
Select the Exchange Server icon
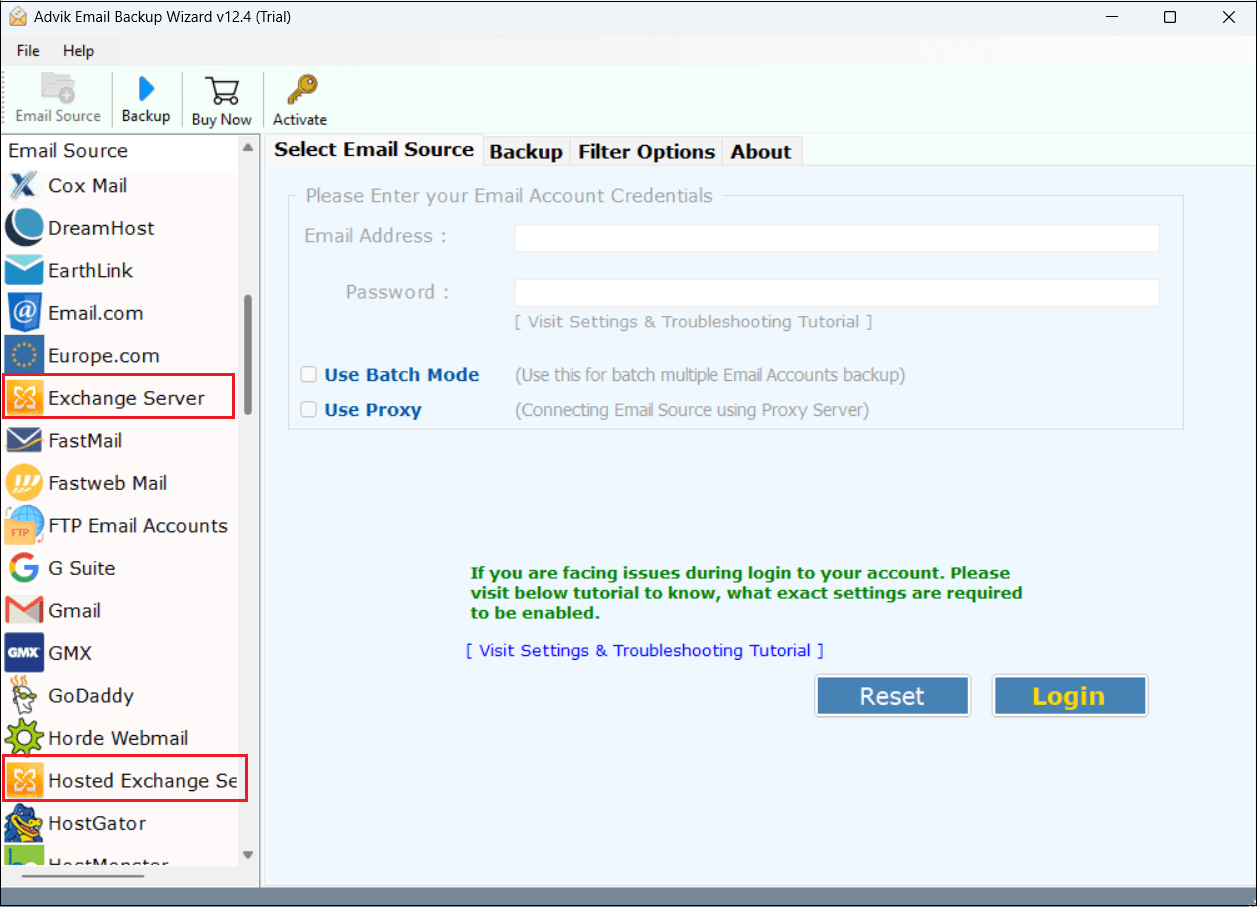[23, 398]
